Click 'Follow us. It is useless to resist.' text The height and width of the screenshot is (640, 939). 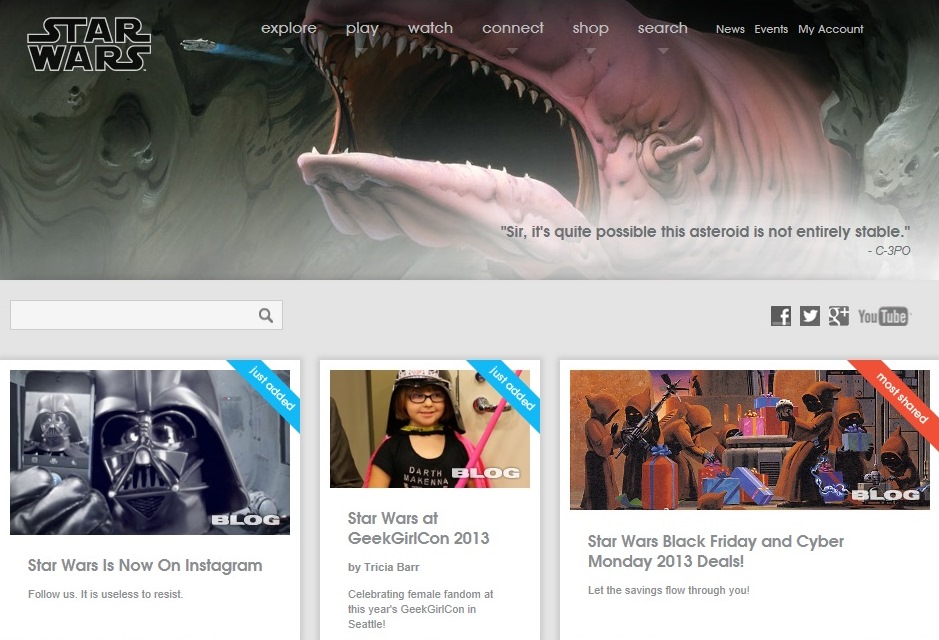pyautogui.click(x=105, y=594)
